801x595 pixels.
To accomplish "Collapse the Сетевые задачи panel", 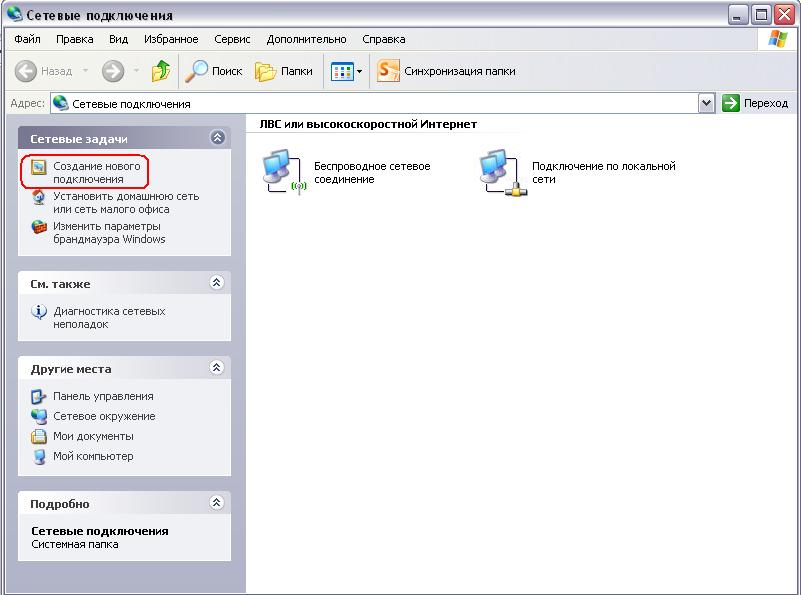I will coord(217,138).
